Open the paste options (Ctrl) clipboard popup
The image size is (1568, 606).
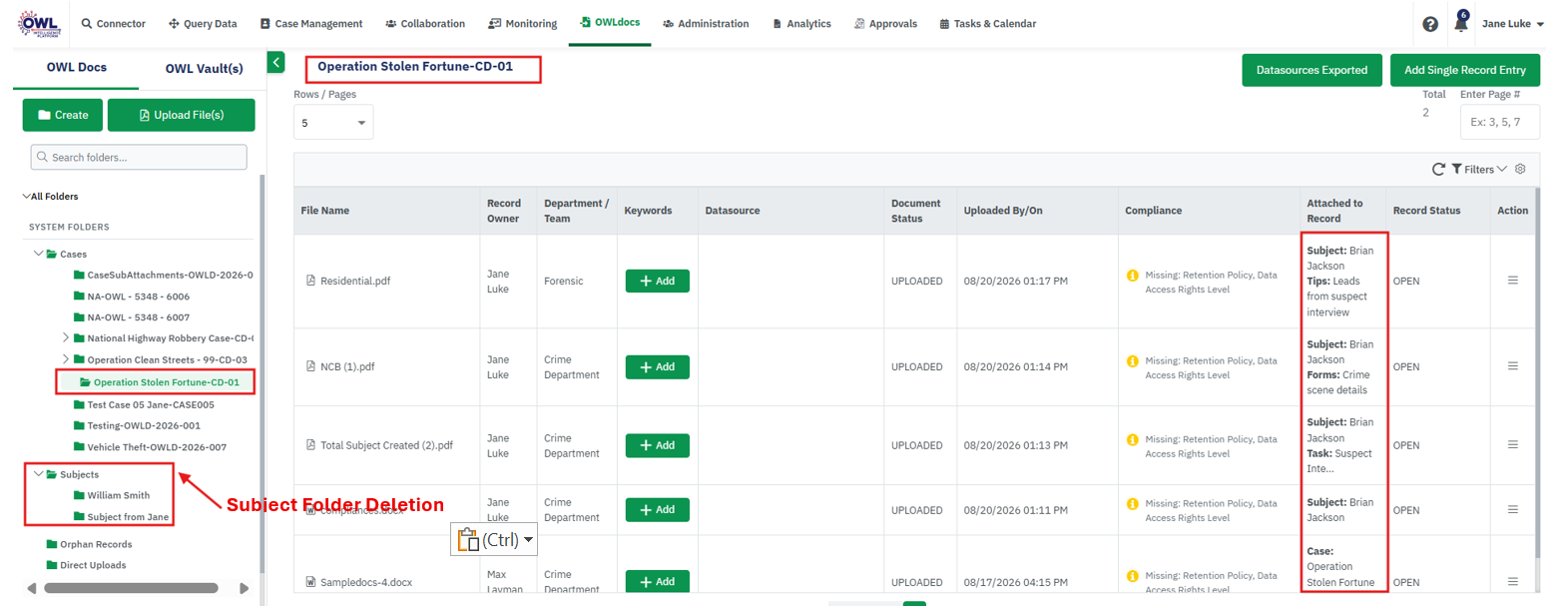494,539
